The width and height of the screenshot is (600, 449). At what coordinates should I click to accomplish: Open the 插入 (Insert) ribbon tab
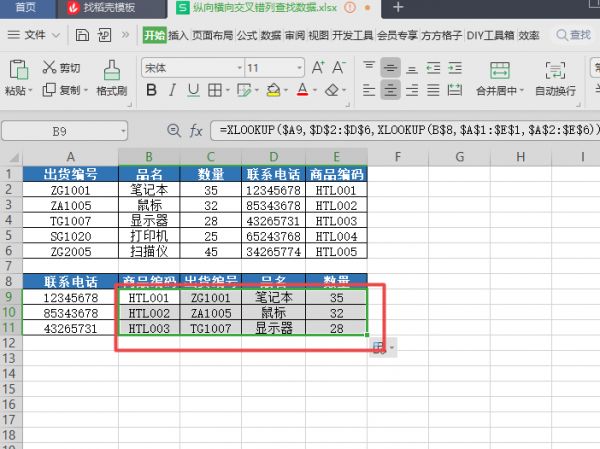click(x=178, y=35)
